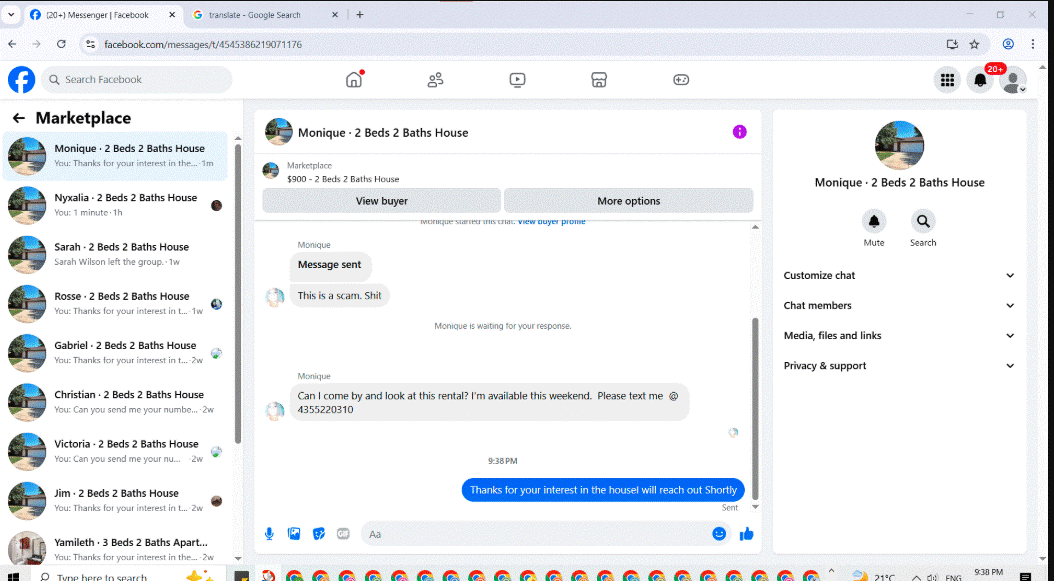Click the Search Facebook field
The width and height of the screenshot is (1054, 581).
coord(137,79)
